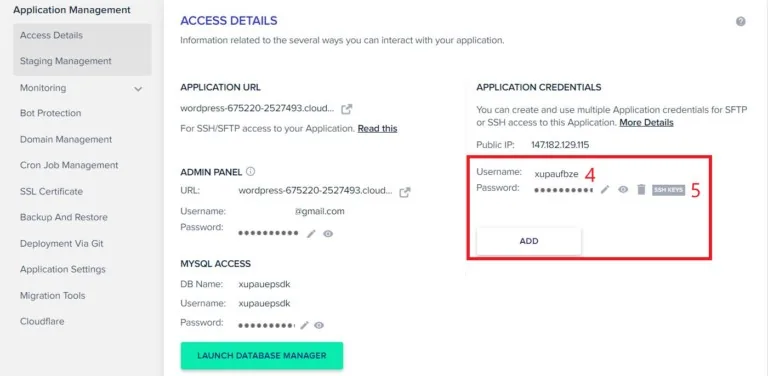Open the Monitoring sidebar item

click(43, 88)
